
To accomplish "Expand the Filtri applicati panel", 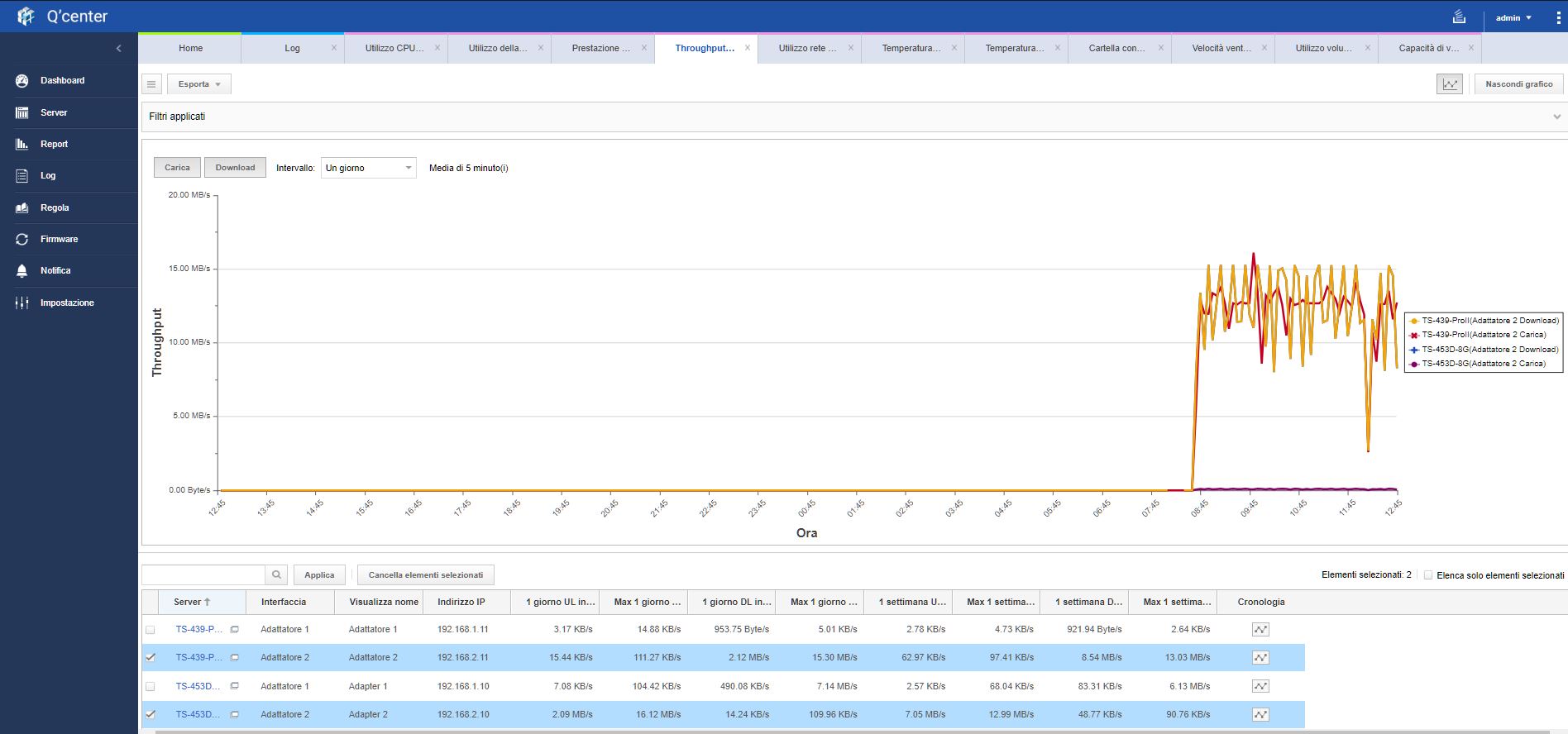I will [x=1556, y=117].
